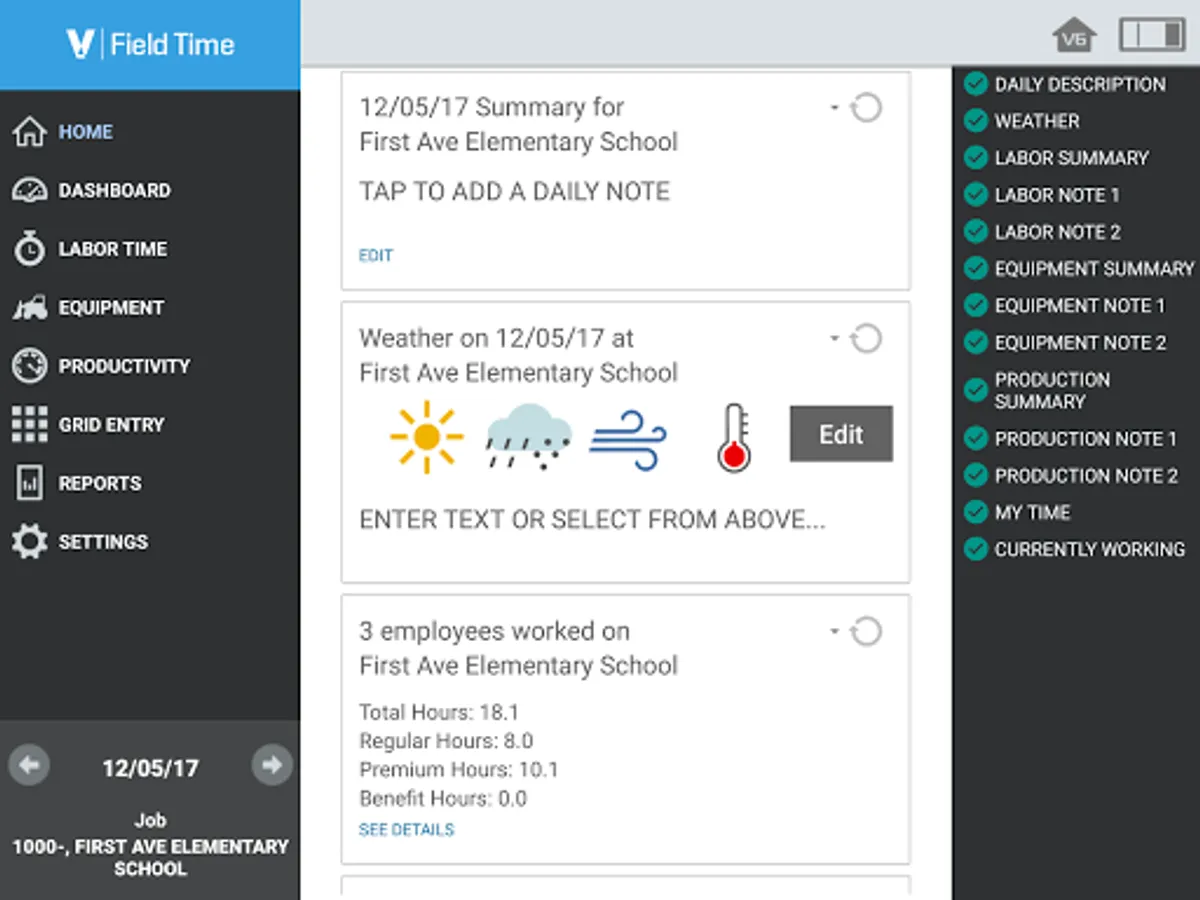
Task: Click the Equipment bulldozer icon
Action: click(29, 308)
